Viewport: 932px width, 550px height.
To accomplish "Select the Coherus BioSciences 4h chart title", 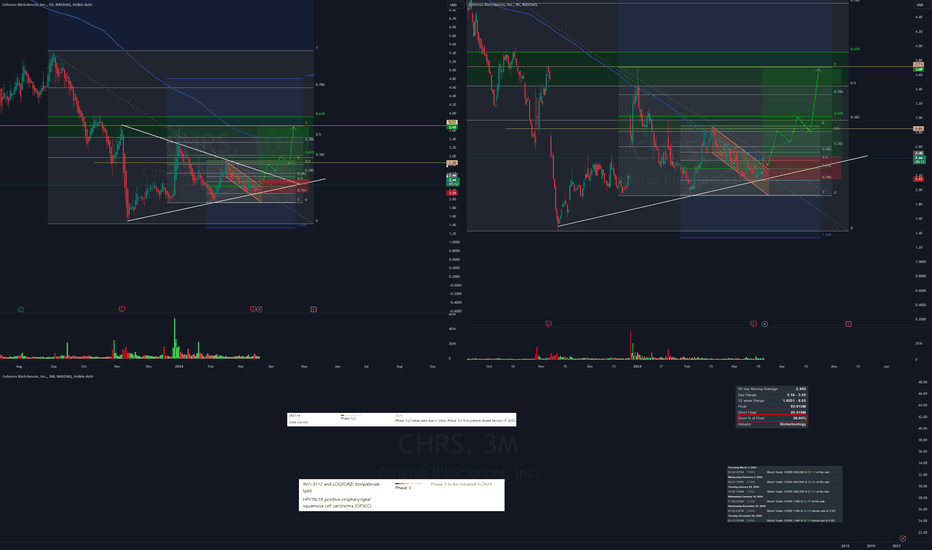I will point(503,4).
